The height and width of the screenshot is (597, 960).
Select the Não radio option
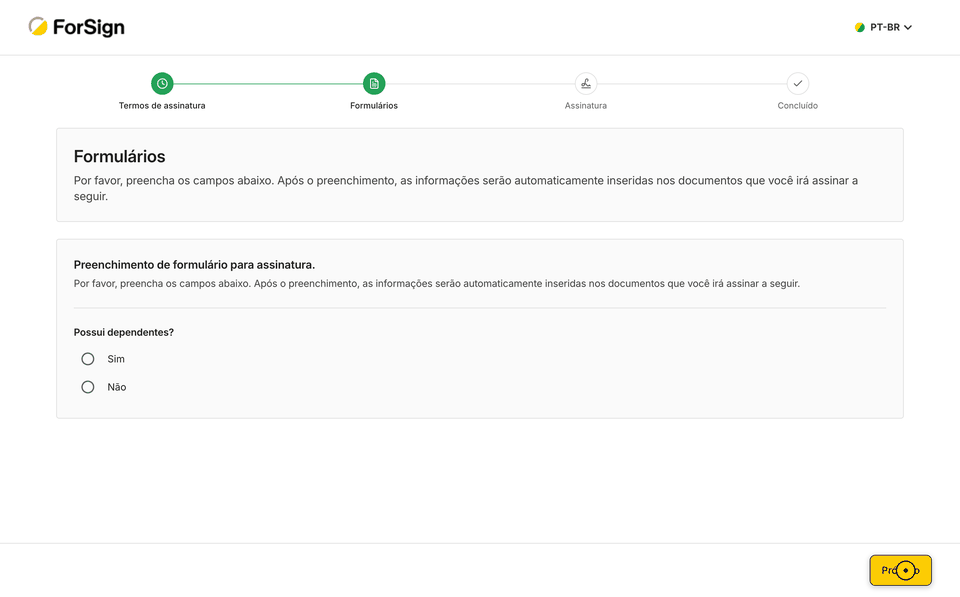click(x=88, y=387)
